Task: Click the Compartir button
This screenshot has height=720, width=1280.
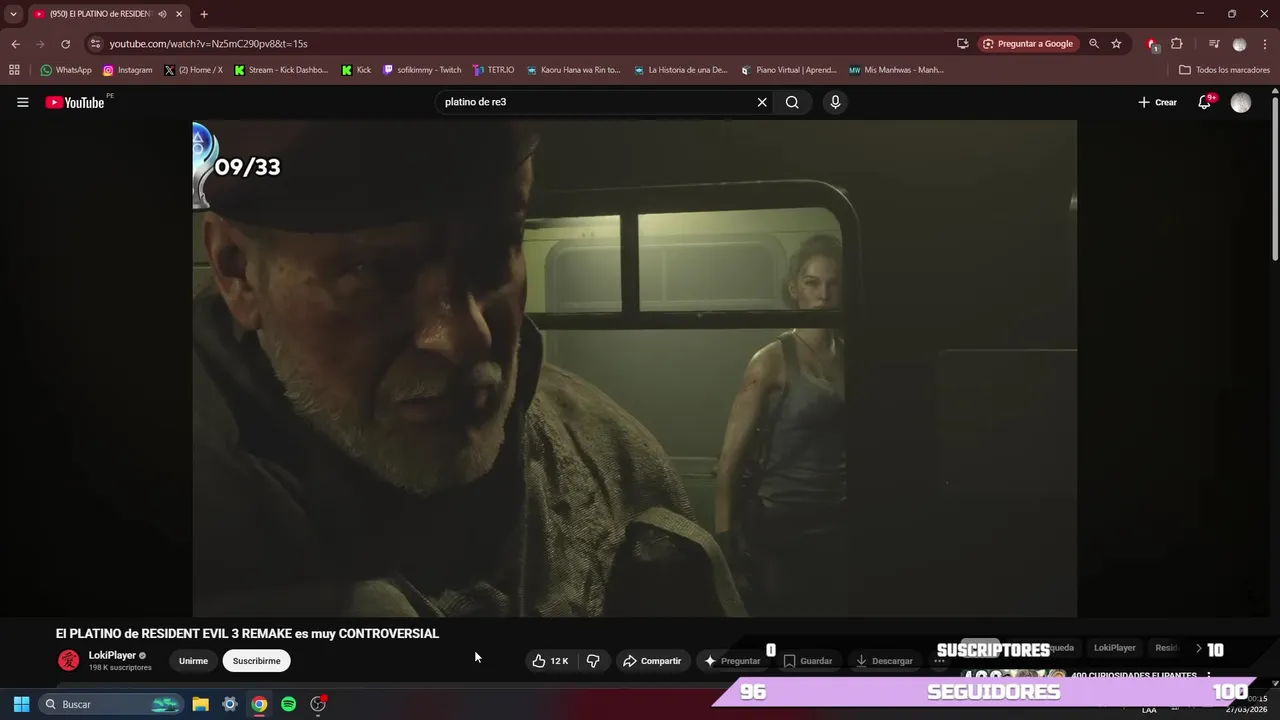Action: pyautogui.click(x=651, y=661)
